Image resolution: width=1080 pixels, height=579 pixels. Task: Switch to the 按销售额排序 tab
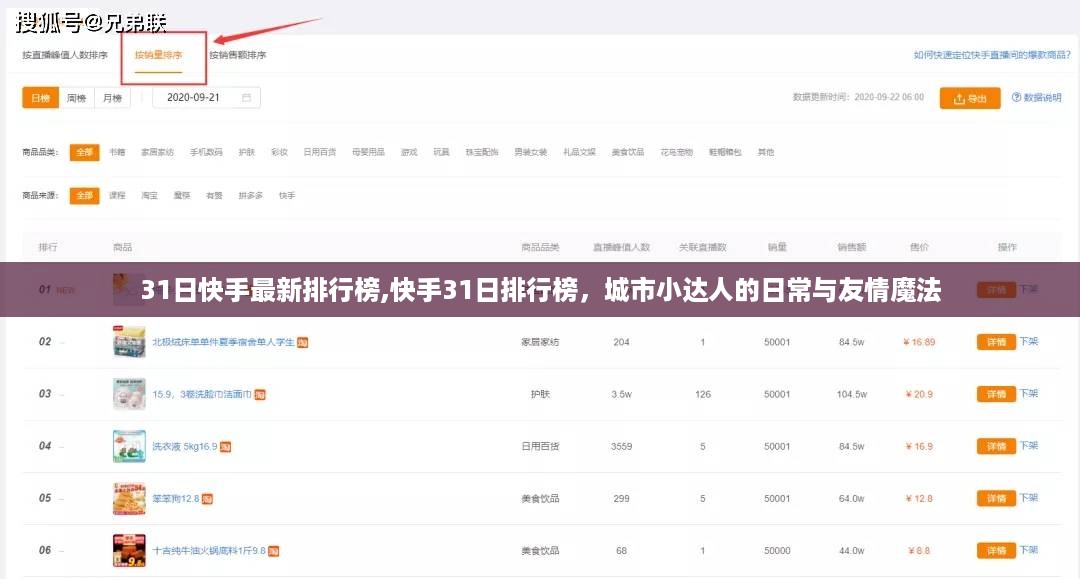238,55
